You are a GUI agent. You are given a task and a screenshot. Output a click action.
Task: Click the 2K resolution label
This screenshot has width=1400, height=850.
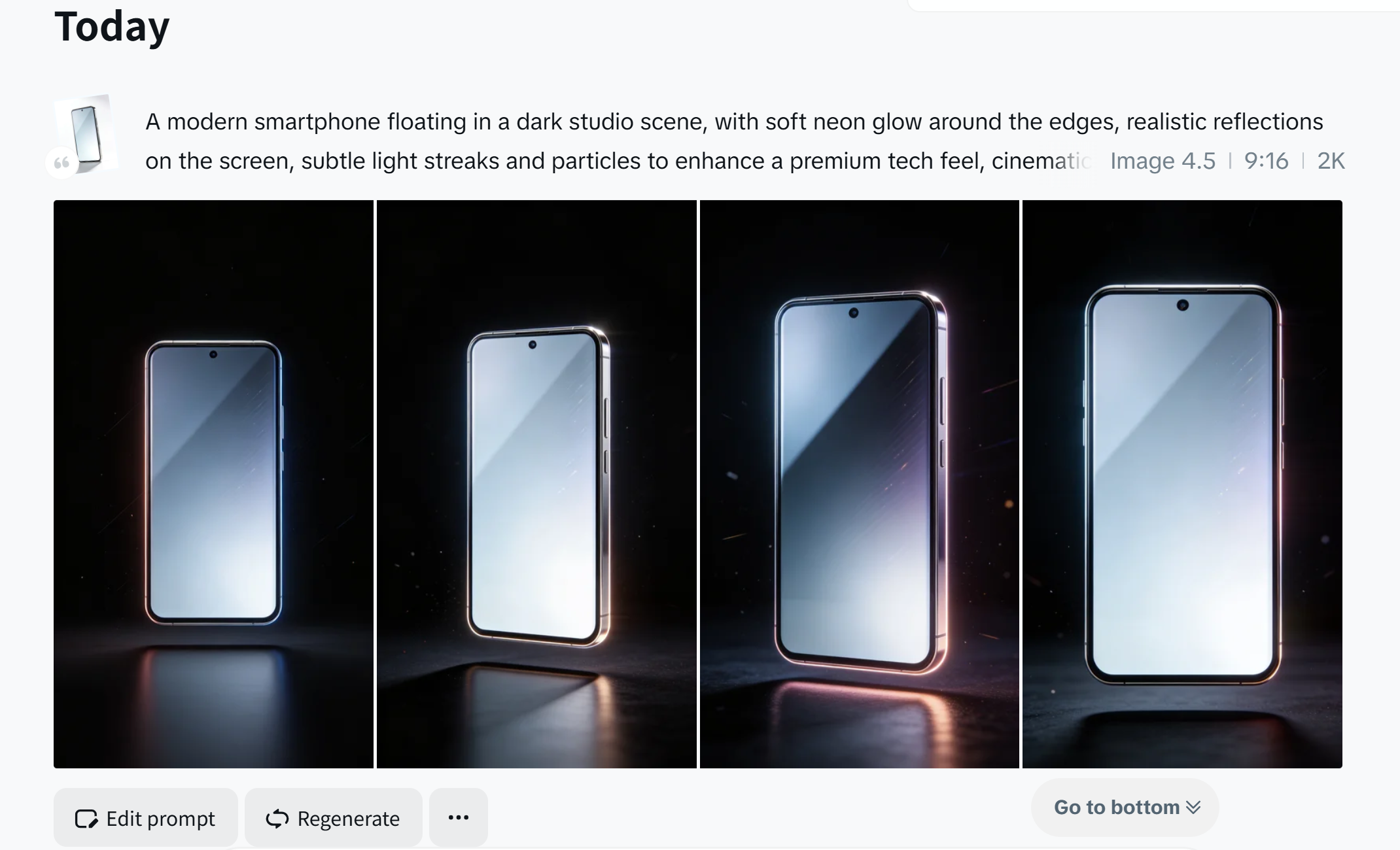[1331, 161]
